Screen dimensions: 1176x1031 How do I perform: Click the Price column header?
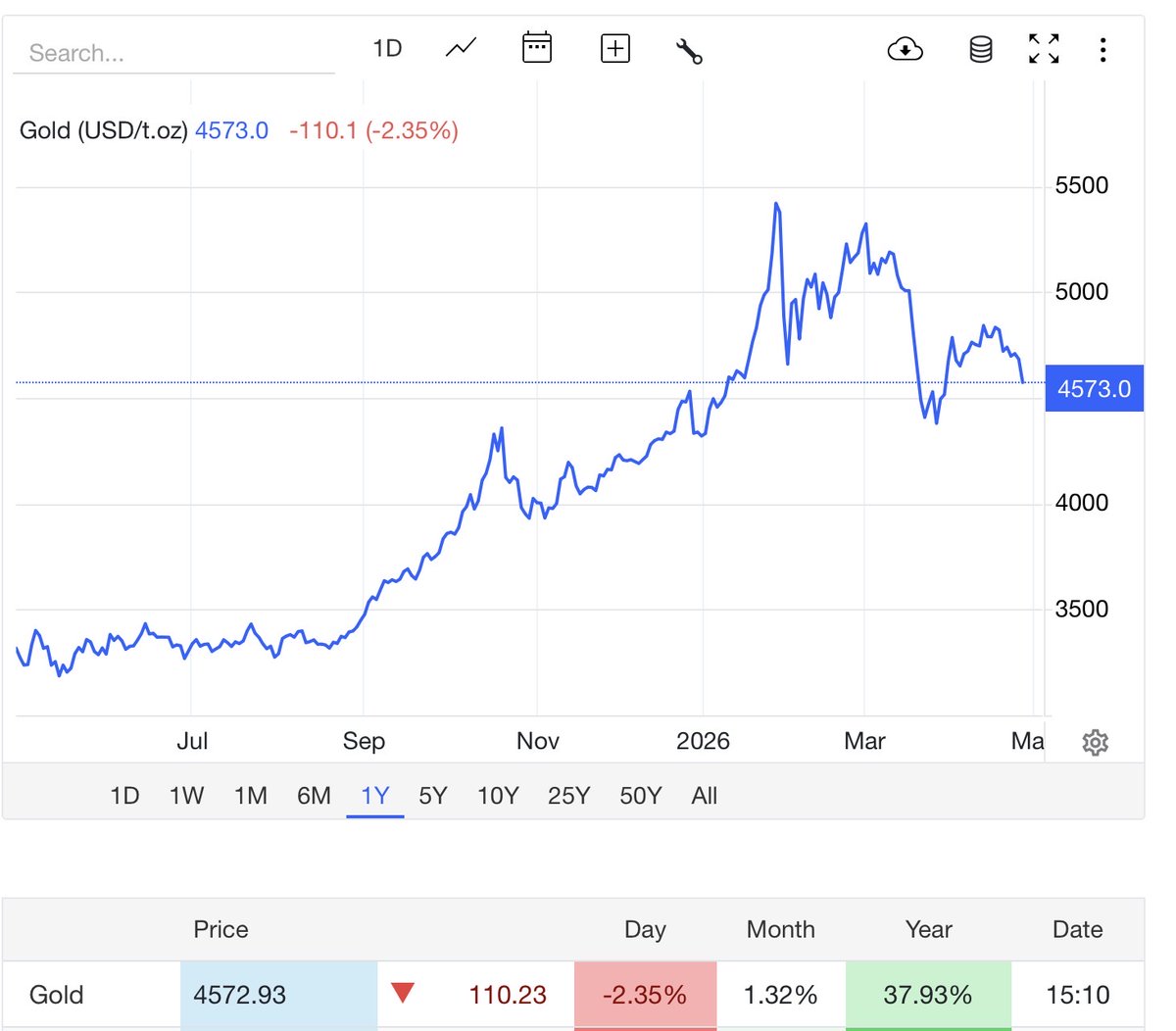[x=220, y=929]
